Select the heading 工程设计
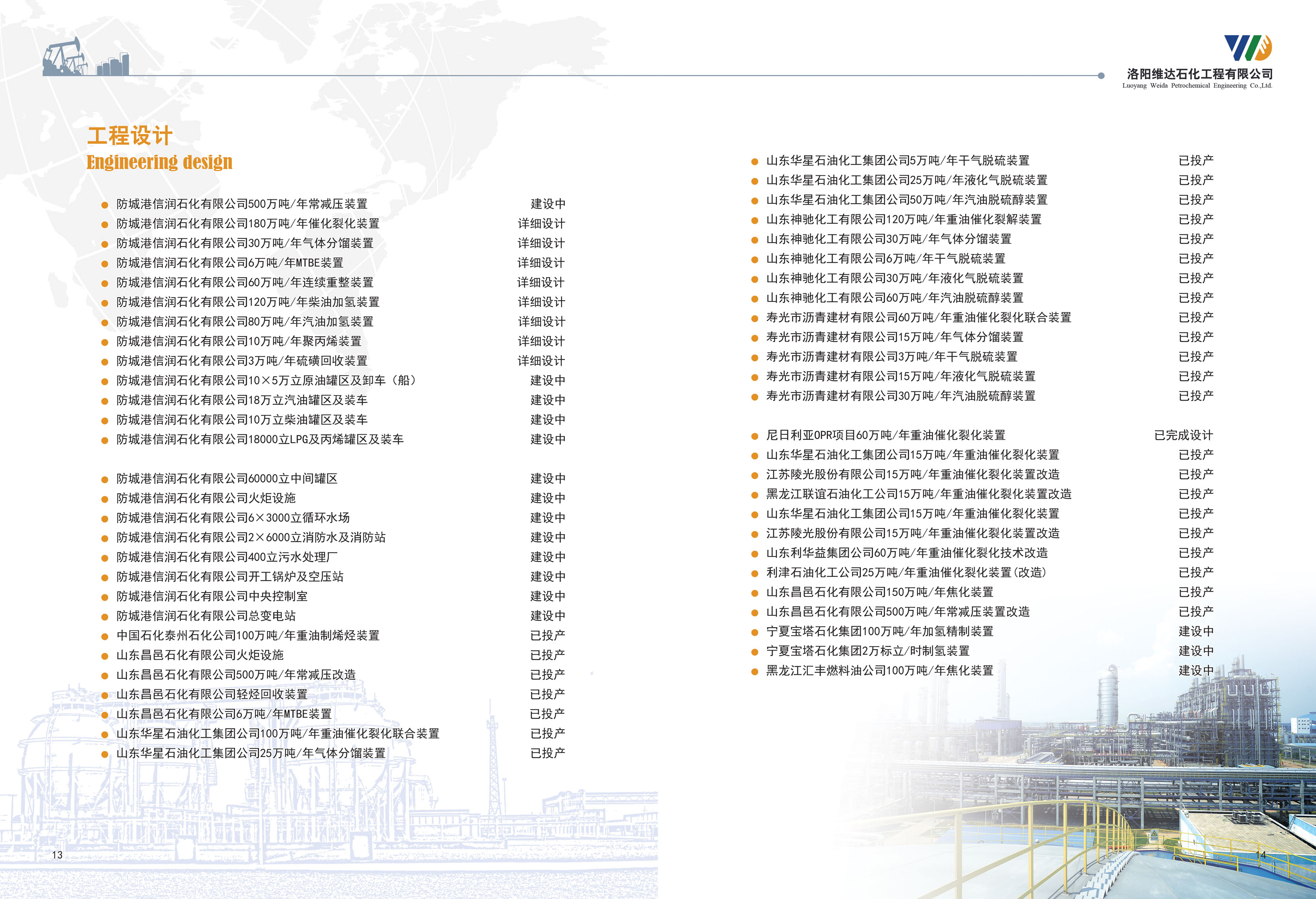1316x899 pixels. click(x=130, y=136)
